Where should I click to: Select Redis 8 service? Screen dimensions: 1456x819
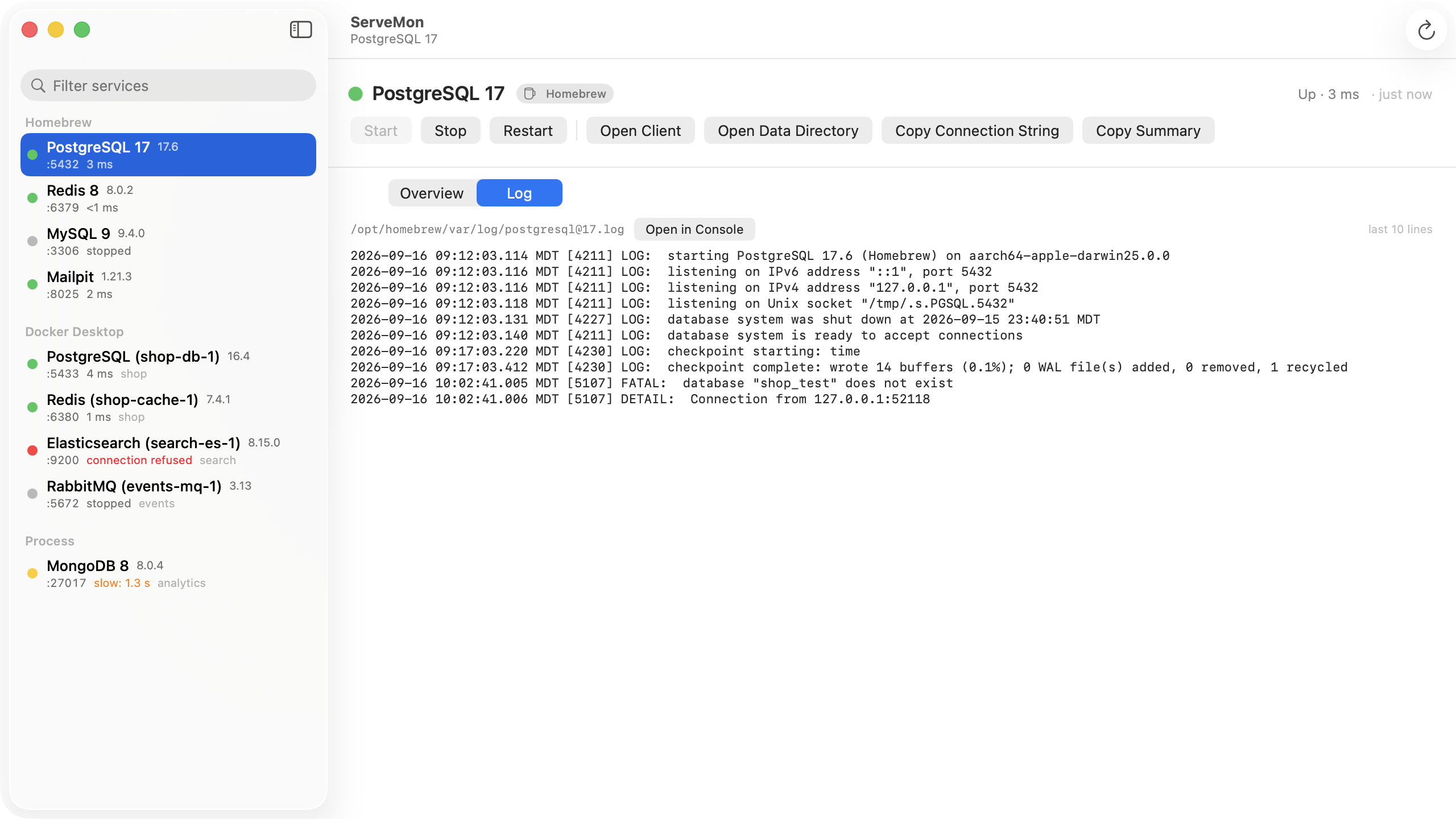(x=168, y=198)
